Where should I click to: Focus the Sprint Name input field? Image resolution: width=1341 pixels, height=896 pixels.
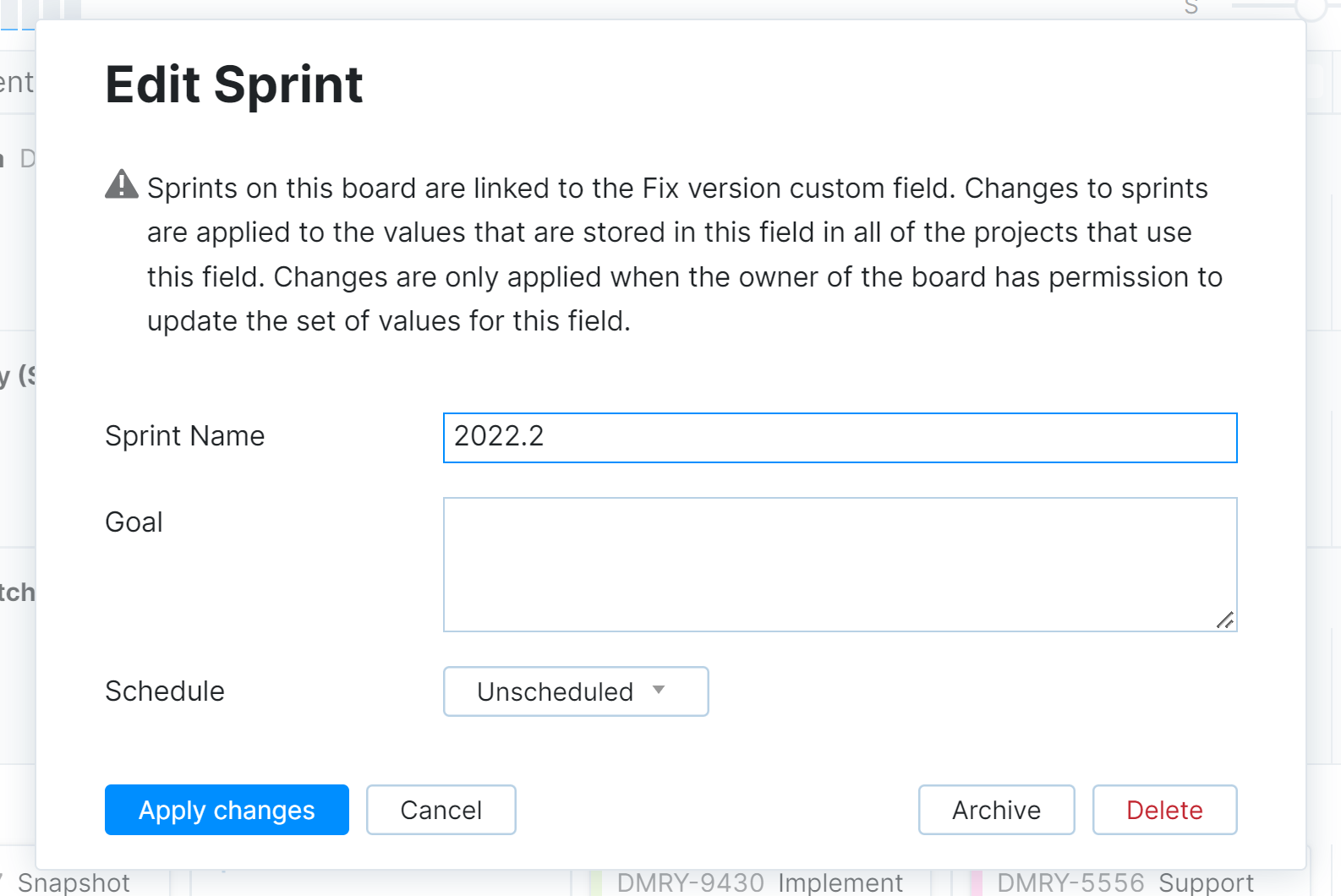(x=840, y=438)
